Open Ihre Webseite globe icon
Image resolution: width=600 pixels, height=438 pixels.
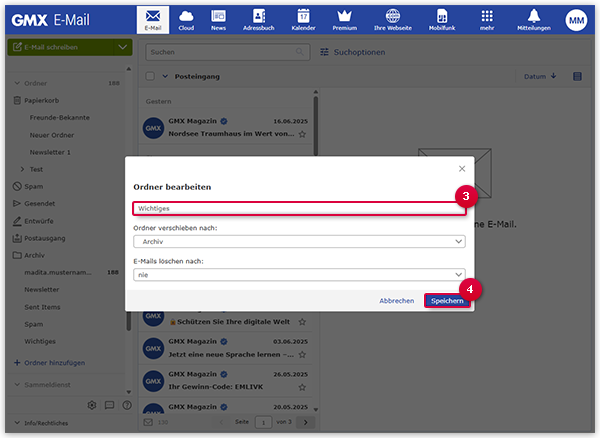click(393, 20)
